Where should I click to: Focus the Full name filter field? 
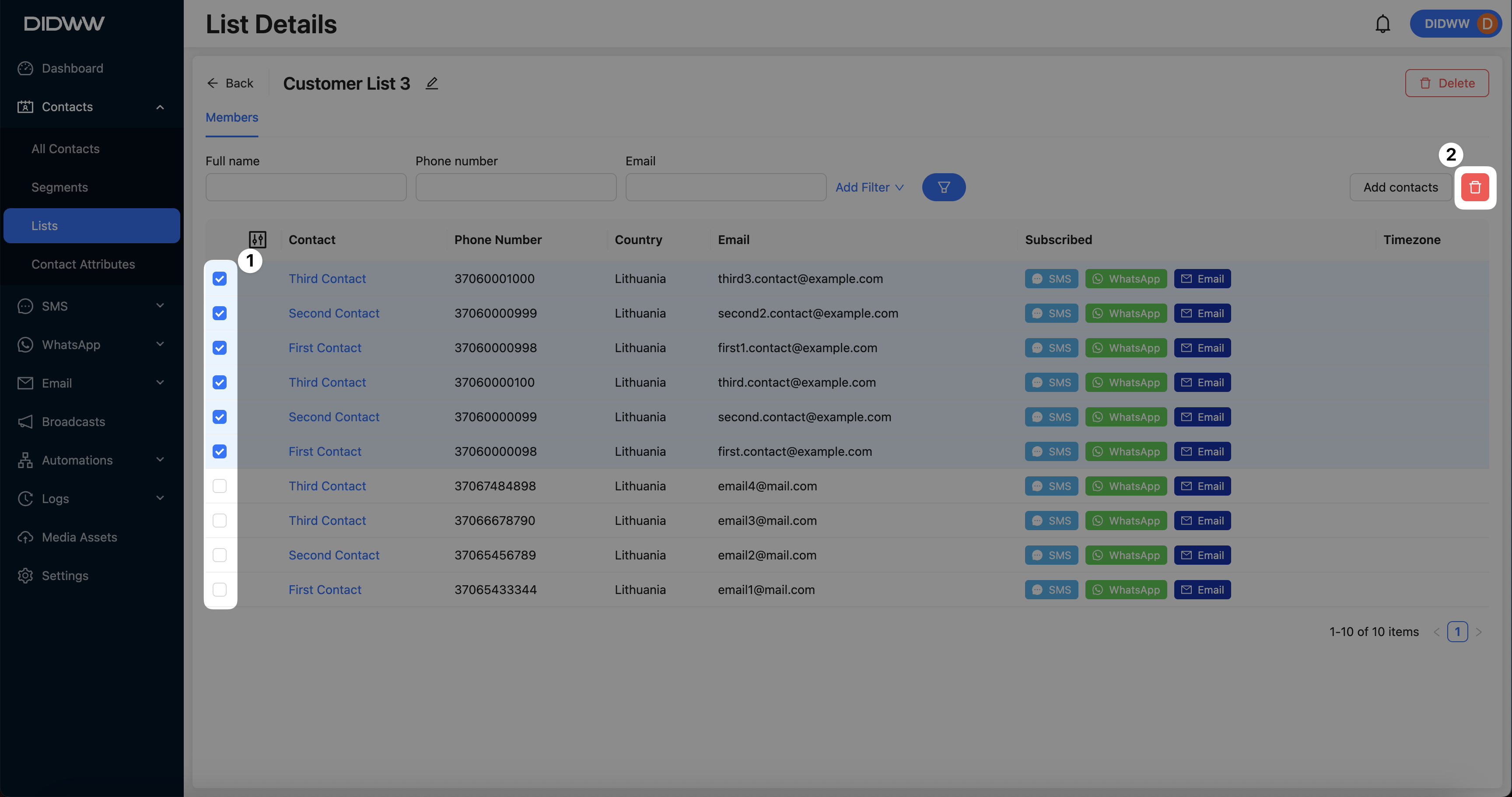tap(306, 187)
